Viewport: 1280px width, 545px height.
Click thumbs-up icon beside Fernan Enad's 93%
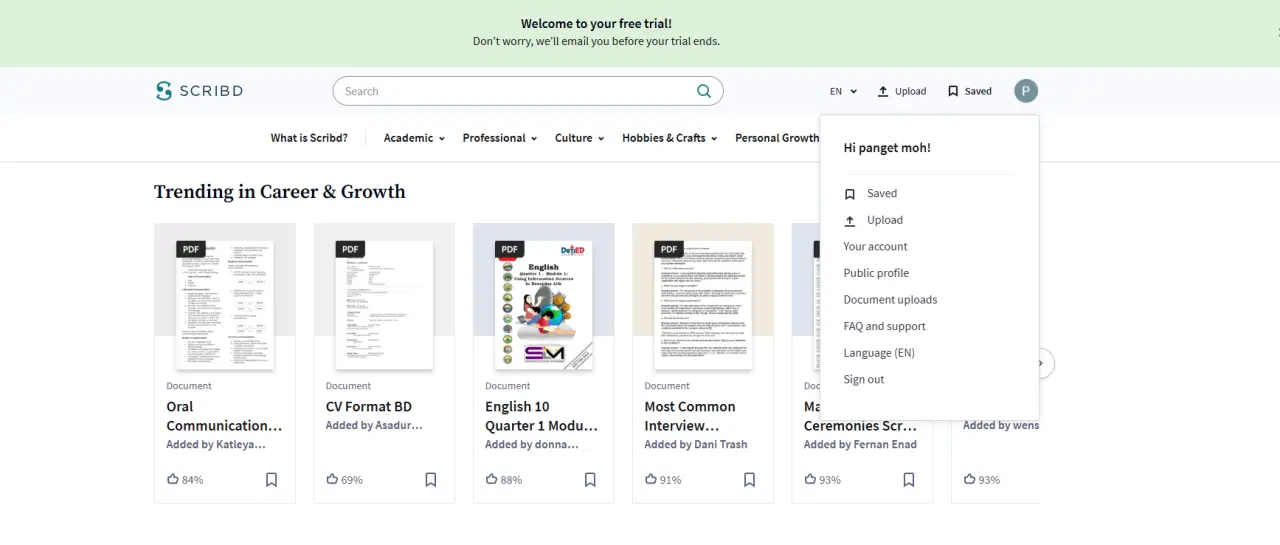[811, 479]
